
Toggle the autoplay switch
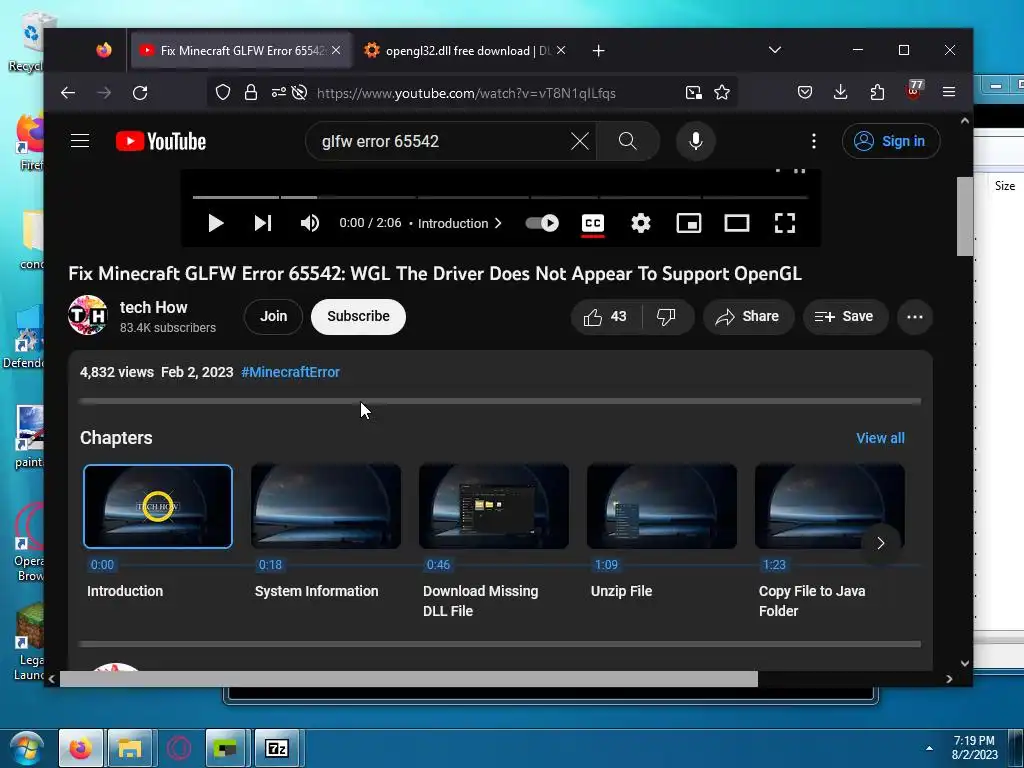coord(542,223)
